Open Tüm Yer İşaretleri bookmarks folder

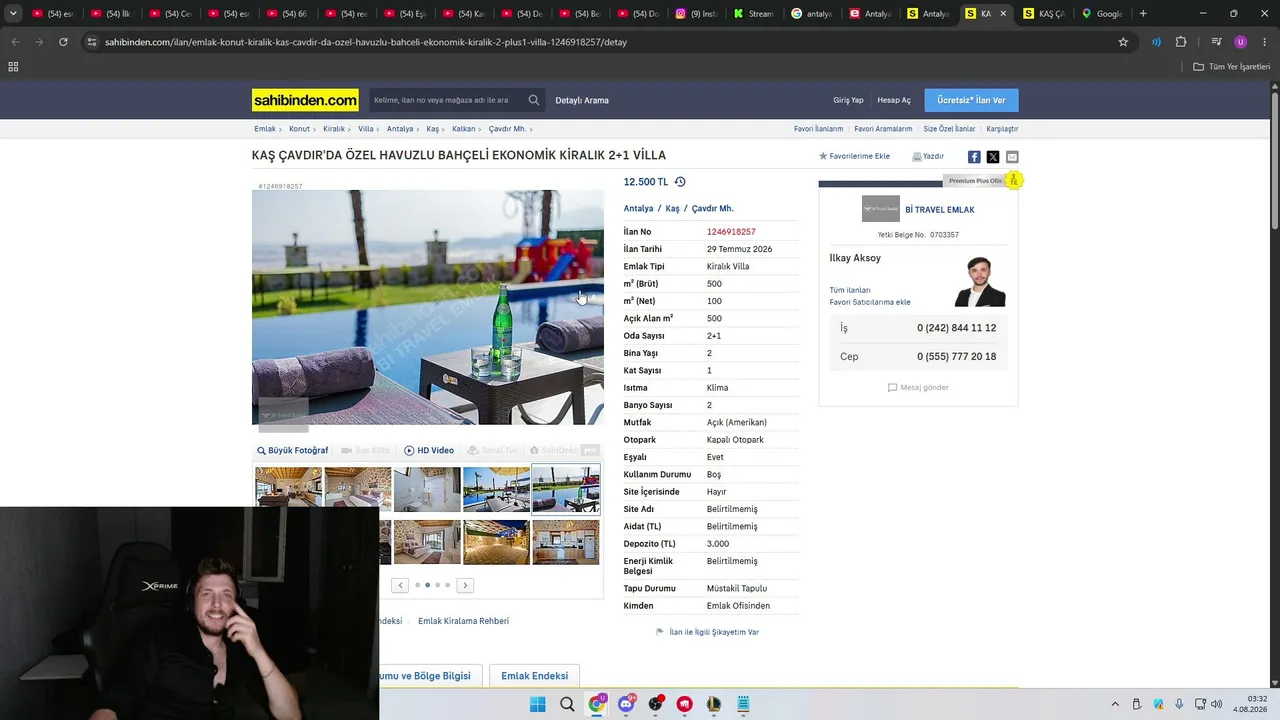[1232, 67]
